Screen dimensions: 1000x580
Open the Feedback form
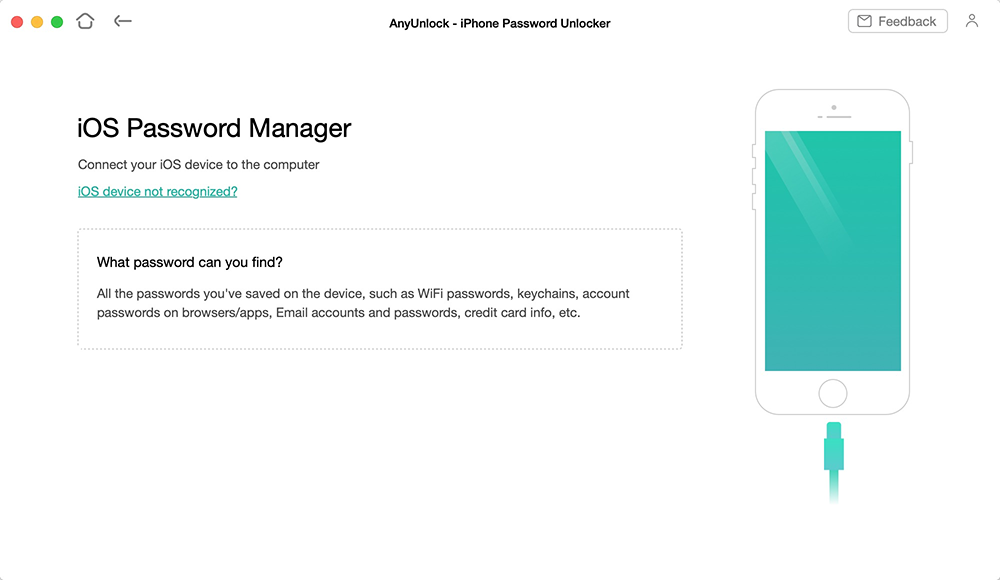coord(897,20)
